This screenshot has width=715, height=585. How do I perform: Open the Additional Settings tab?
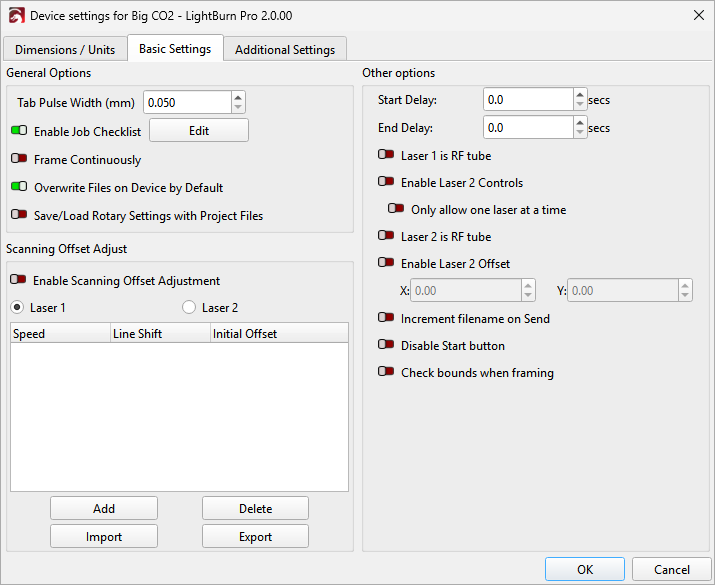(x=285, y=49)
